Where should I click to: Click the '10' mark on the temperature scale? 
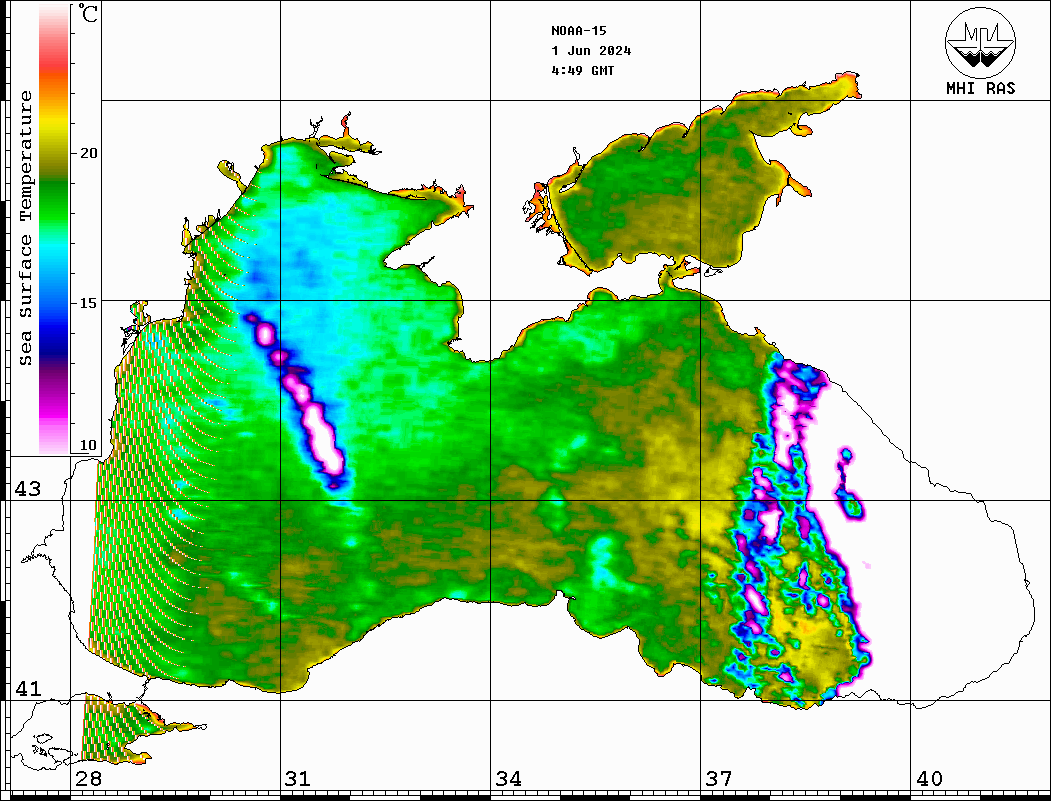coord(88,445)
